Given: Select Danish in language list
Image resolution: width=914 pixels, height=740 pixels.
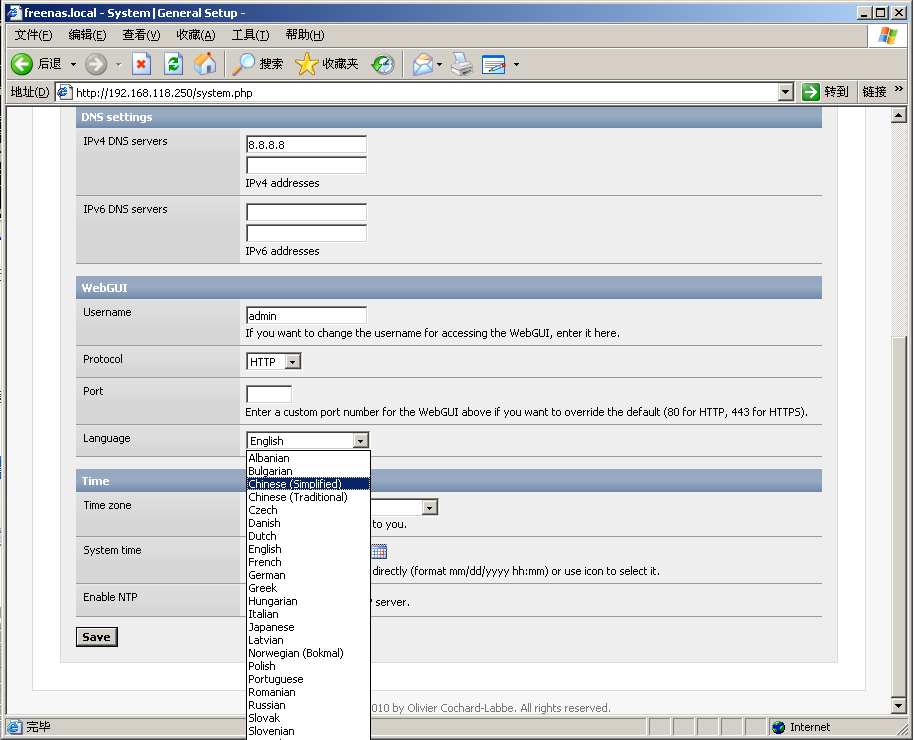Looking at the screenshot, I should point(308,523).
